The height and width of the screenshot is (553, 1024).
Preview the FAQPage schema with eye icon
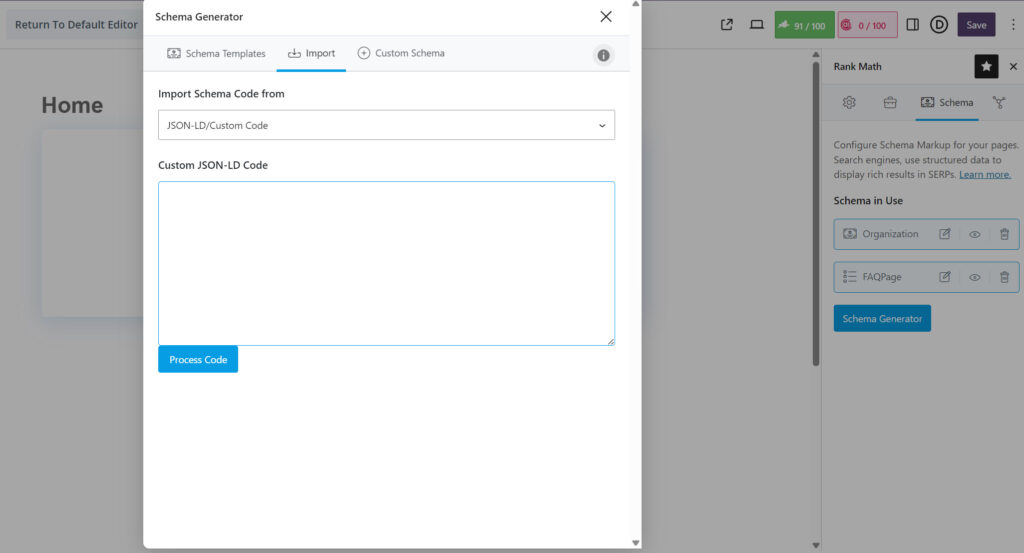click(975, 277)
